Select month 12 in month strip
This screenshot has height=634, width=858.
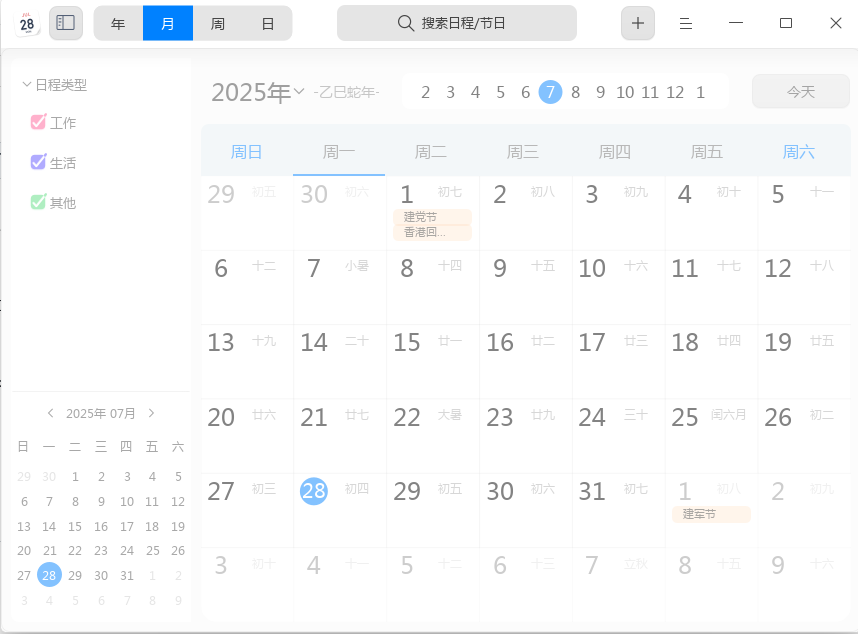coord(675,92)
